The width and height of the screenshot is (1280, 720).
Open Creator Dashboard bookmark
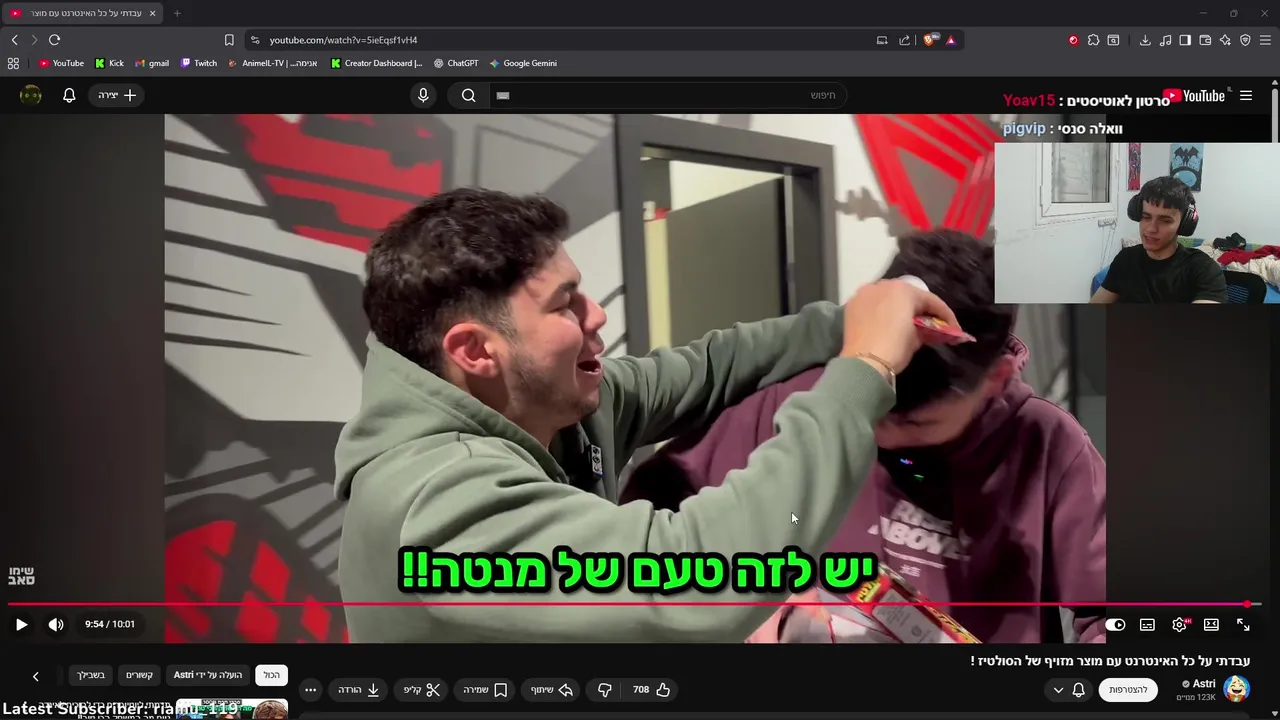pyautogui.click(x=377, y=63)
